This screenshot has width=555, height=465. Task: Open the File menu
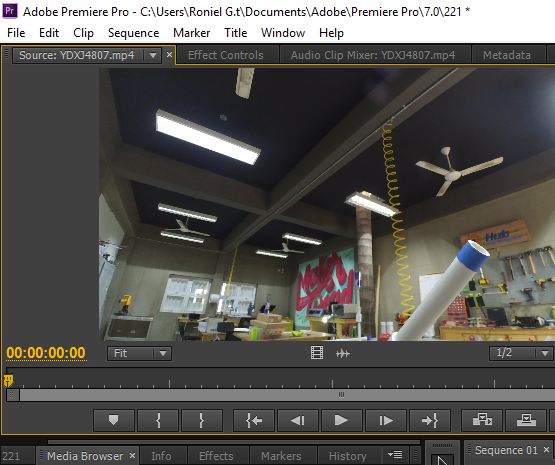point(16,33)
